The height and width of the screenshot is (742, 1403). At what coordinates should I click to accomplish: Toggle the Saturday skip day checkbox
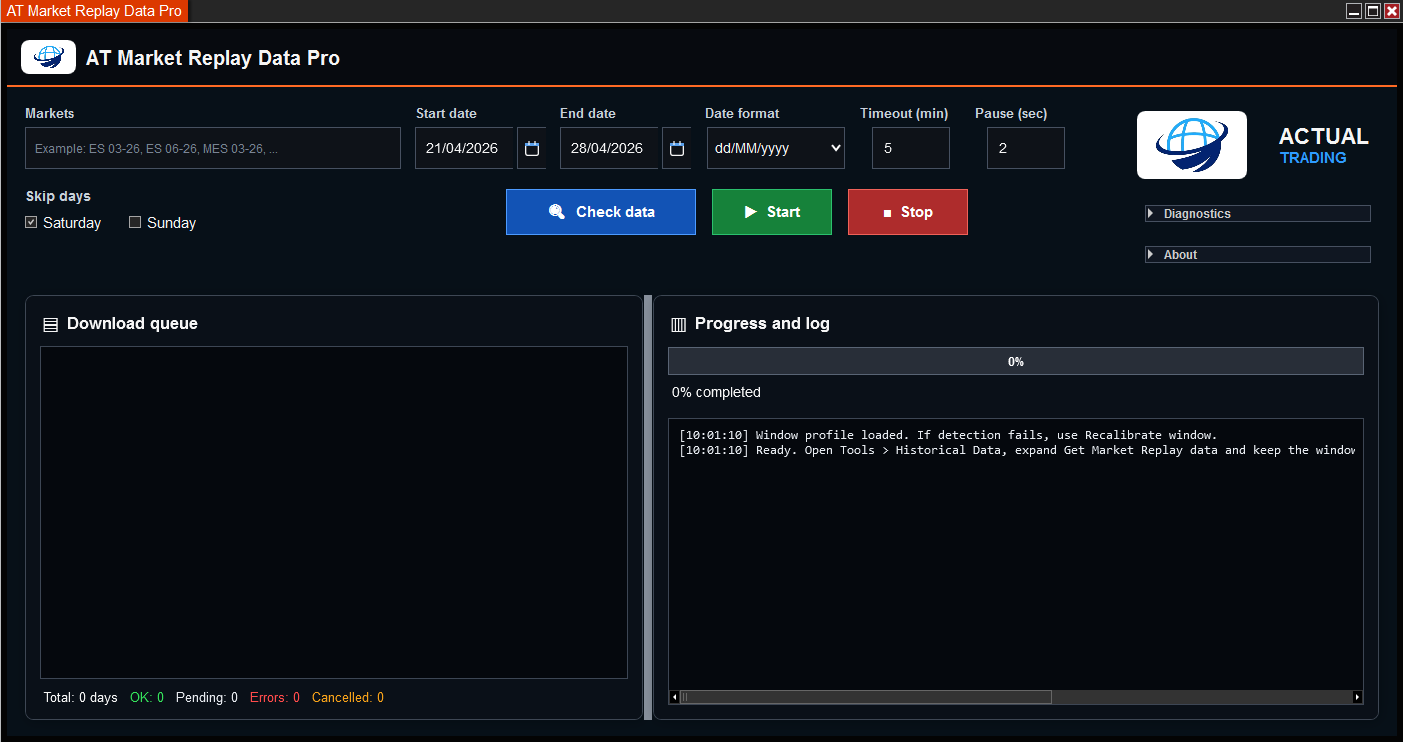[32, 223]
